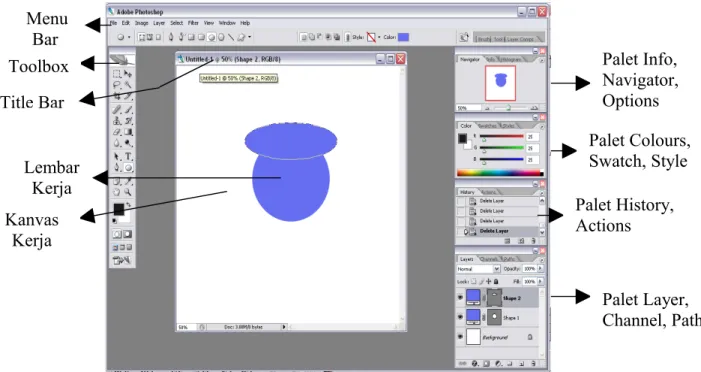Select the Lasso tool
Viewport: 701px width, 372px height.
(x=117, y=85)
